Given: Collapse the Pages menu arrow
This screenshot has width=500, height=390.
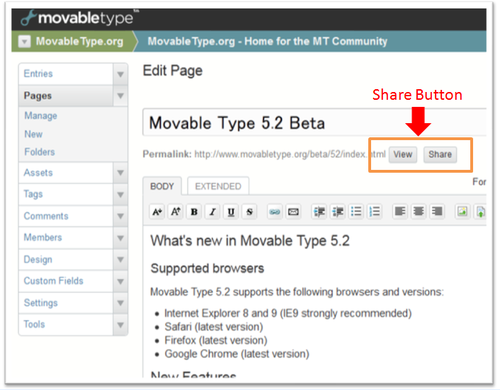Looking at the screenshot, I should [x=120, y=96].
